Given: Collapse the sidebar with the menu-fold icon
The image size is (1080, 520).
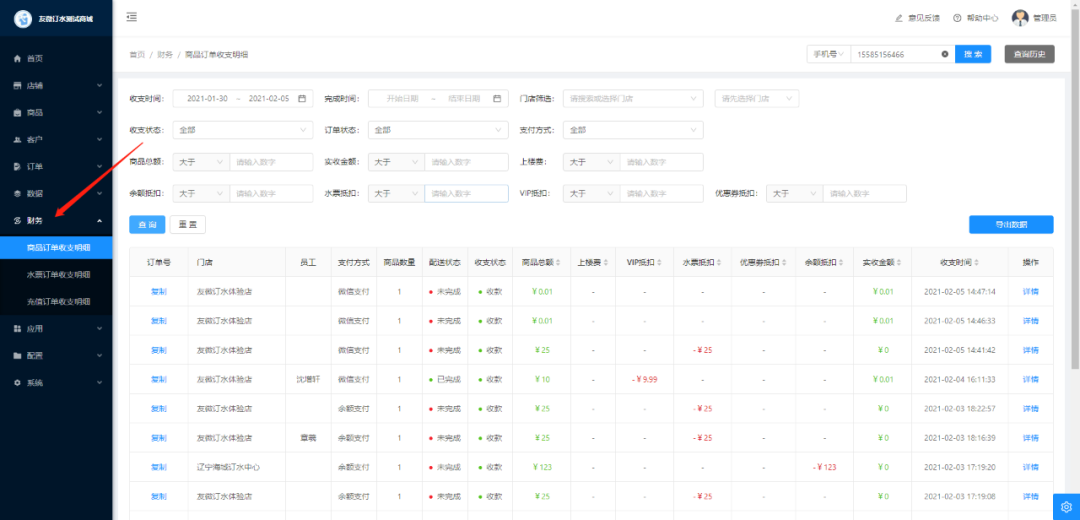Looking at the screenshot, I should pos(132,17).
